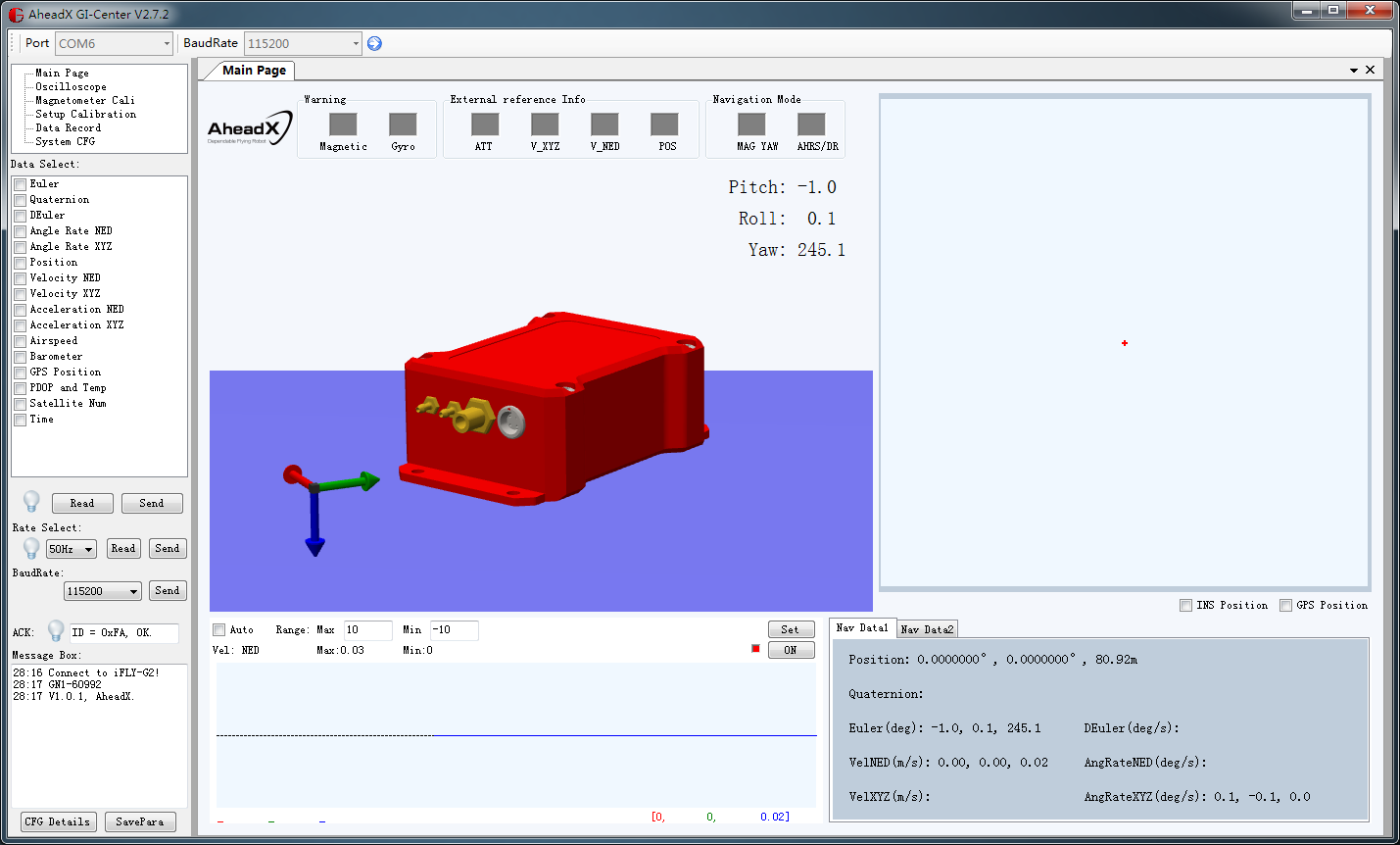1400x845 pixels.
Task: Click the ACK light bulb indicator
Action: coord(56,630)
